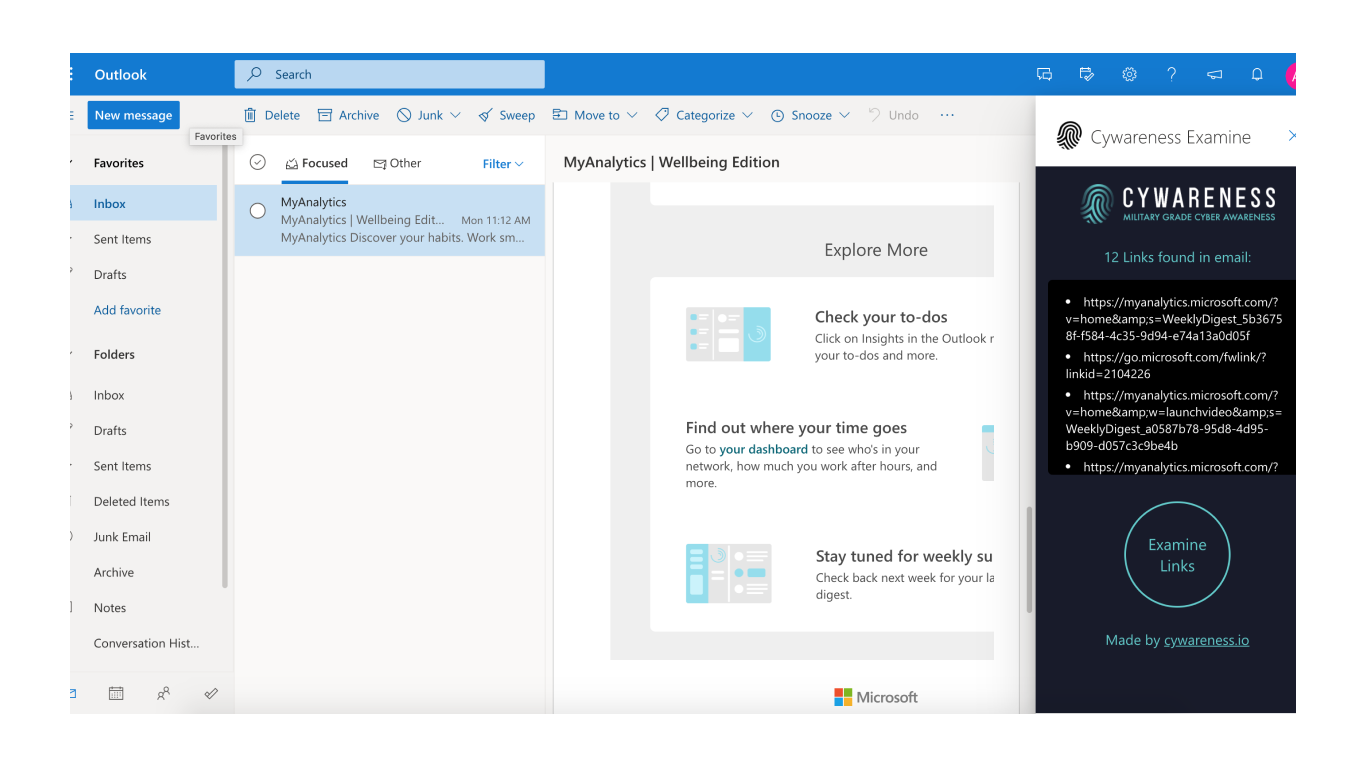Click the myanalytics launchvideo link text
Image resolution: width=1366 pixels, height=768 pixels.
point(1173,421)
